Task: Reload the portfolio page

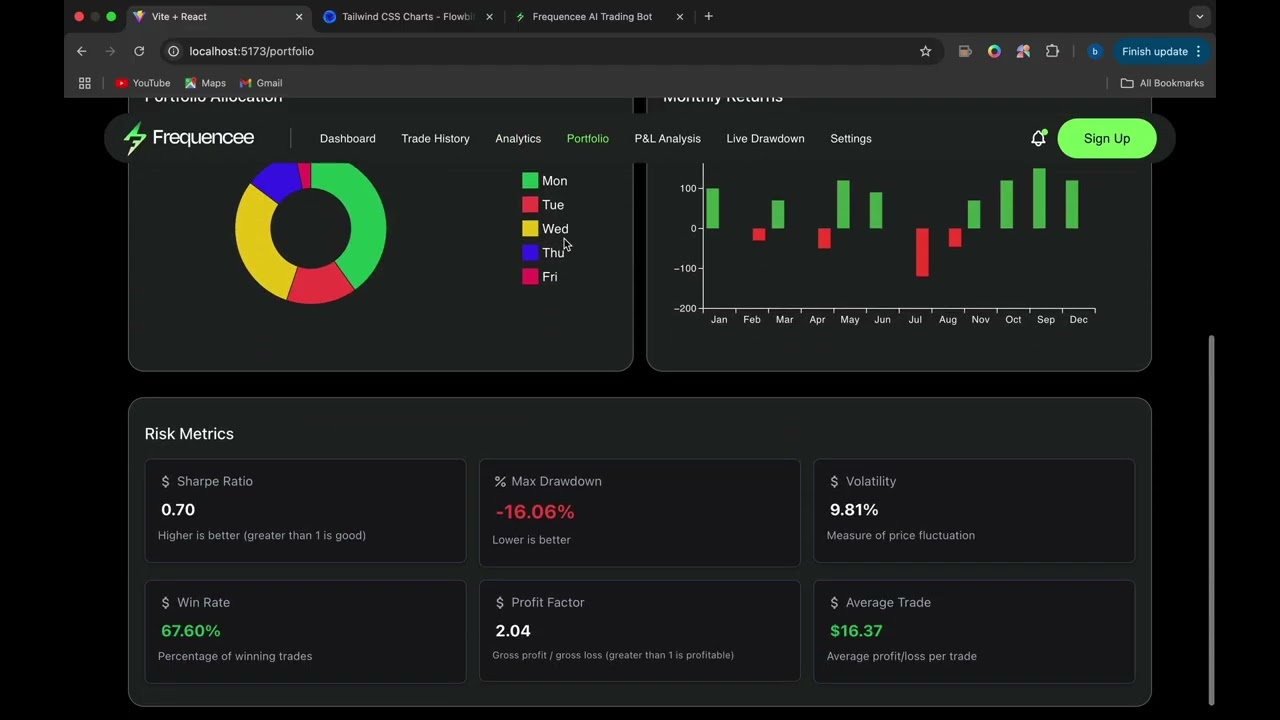Action: [139, 51]
